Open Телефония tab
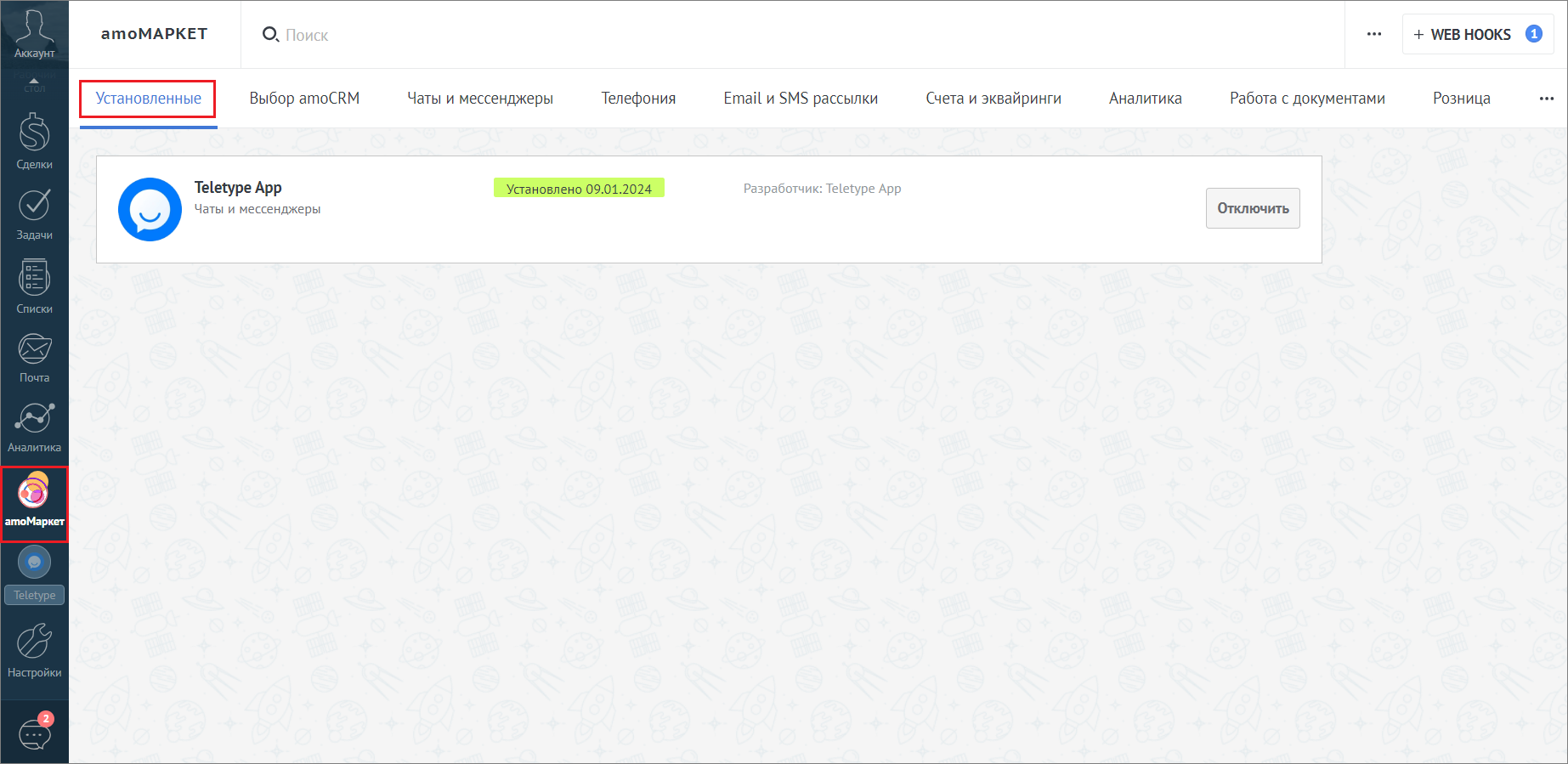 [638, 99]
